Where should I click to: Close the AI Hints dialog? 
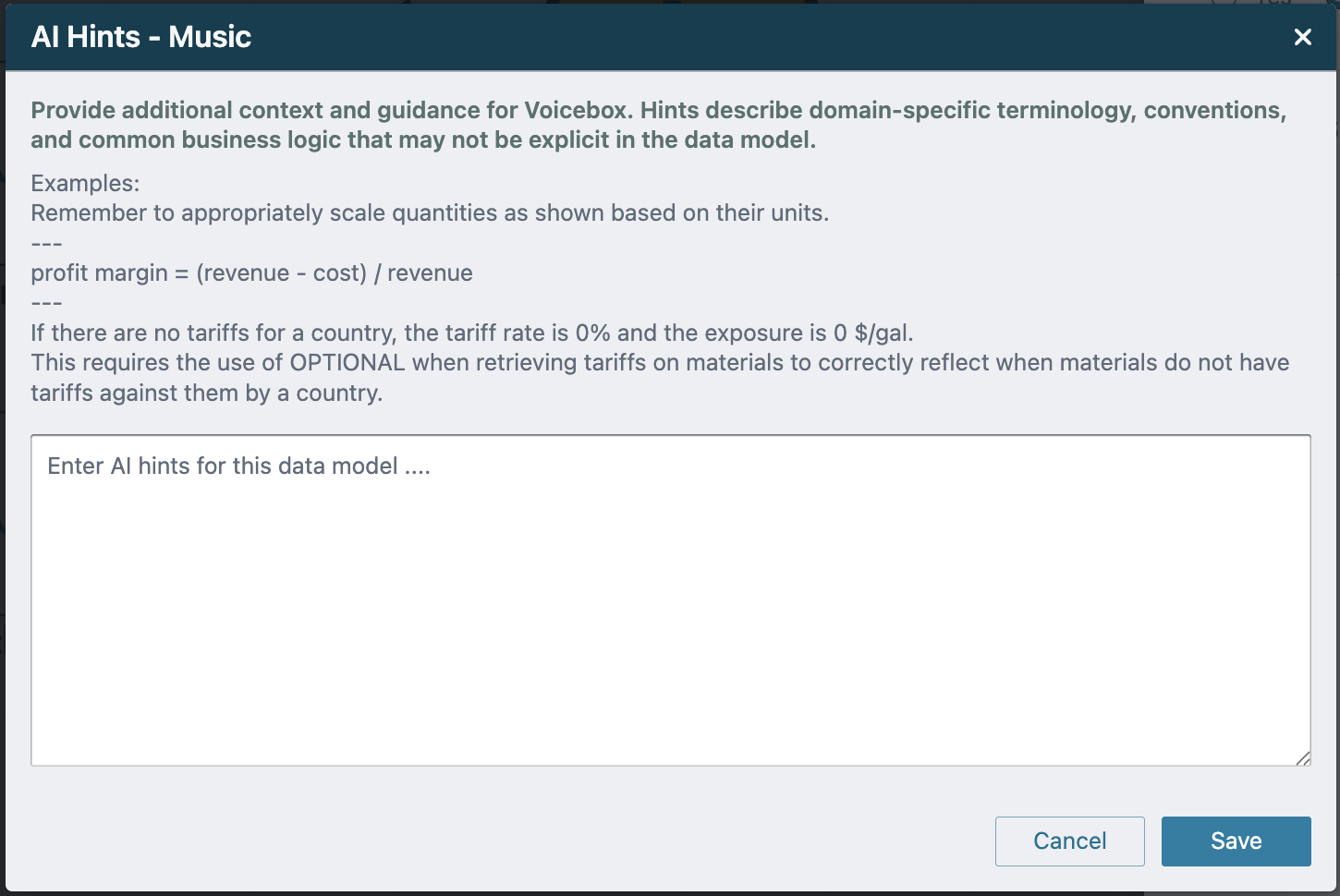[x=1302, y=37]
